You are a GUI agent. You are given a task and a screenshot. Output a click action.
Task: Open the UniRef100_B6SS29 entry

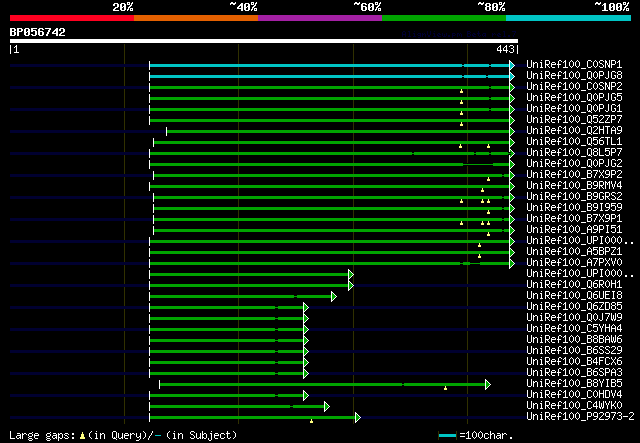[574, 351]
